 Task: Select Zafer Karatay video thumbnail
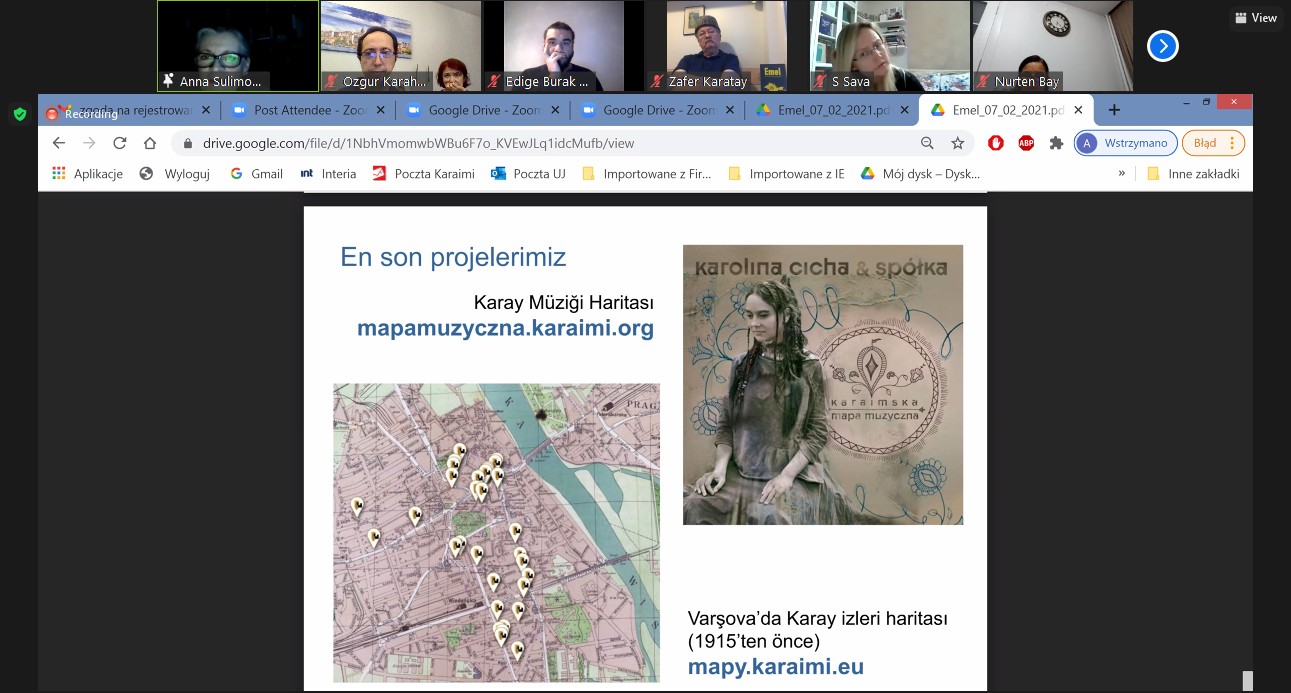[x=727, y=46]
